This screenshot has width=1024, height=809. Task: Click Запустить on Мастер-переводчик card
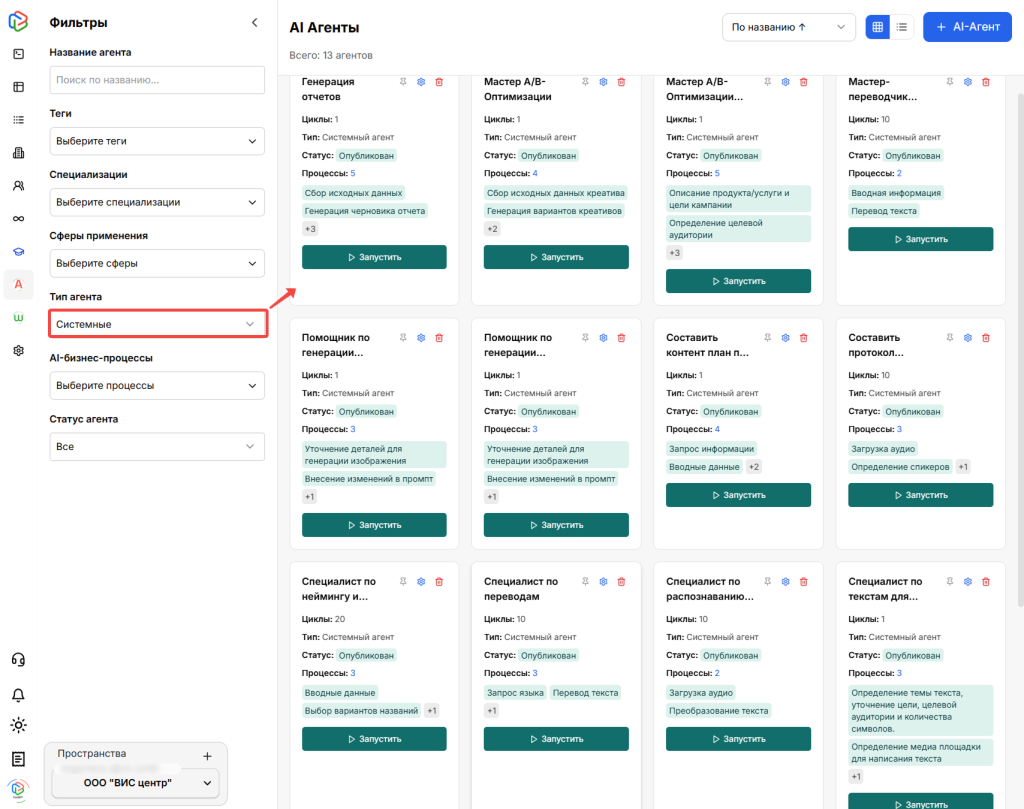point(920,239)
